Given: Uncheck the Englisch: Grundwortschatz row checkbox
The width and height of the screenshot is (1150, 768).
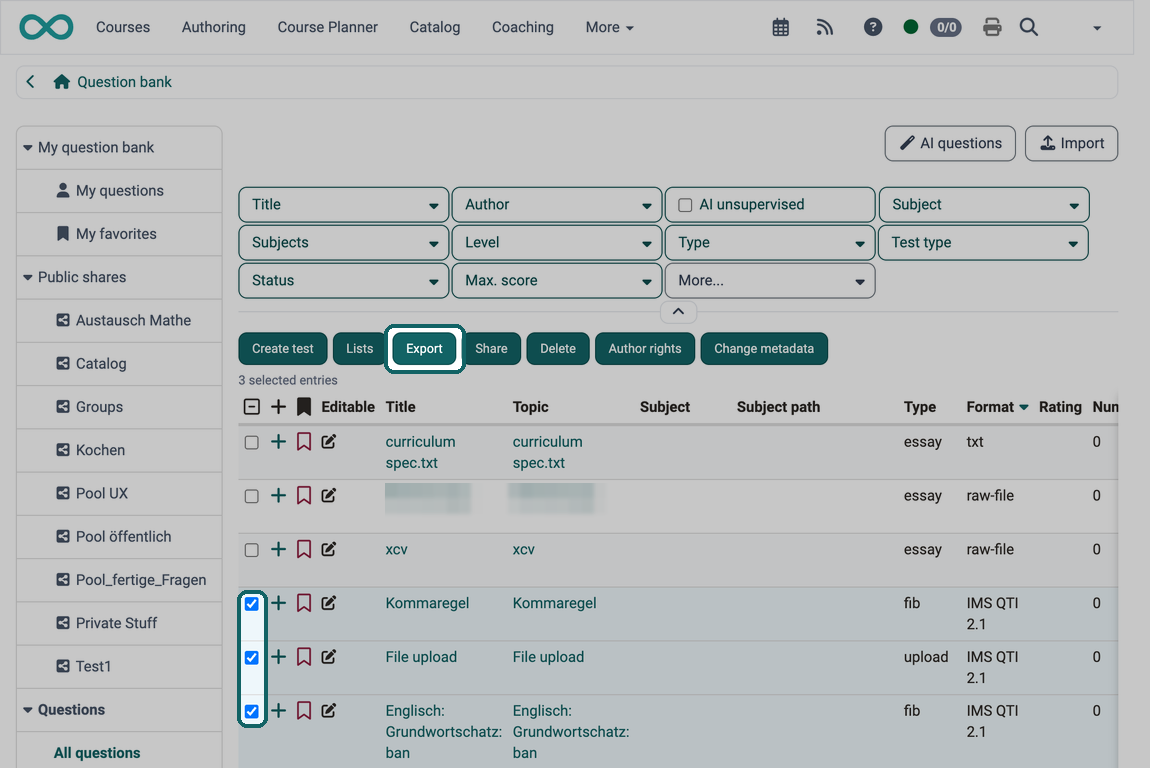Looking at the screenshot, I should click(x=252, y=711).
